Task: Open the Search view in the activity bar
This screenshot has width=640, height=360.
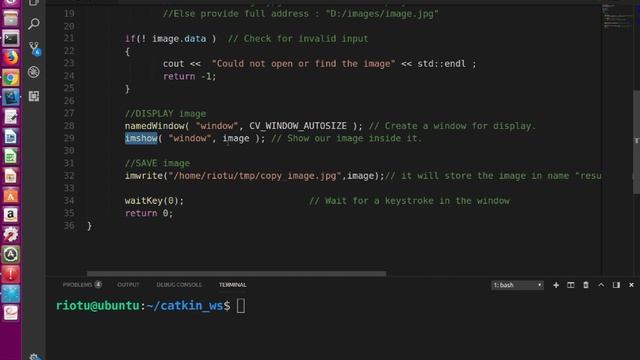Action: coord(33,24)
